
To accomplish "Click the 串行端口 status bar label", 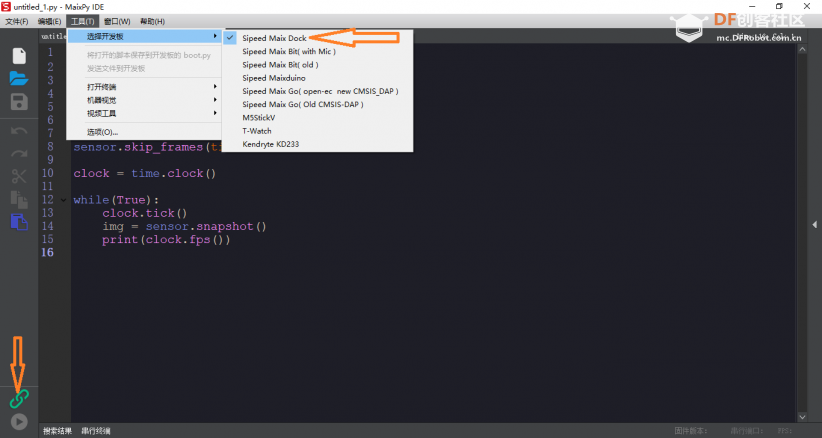I will click(x=747, y=431).
